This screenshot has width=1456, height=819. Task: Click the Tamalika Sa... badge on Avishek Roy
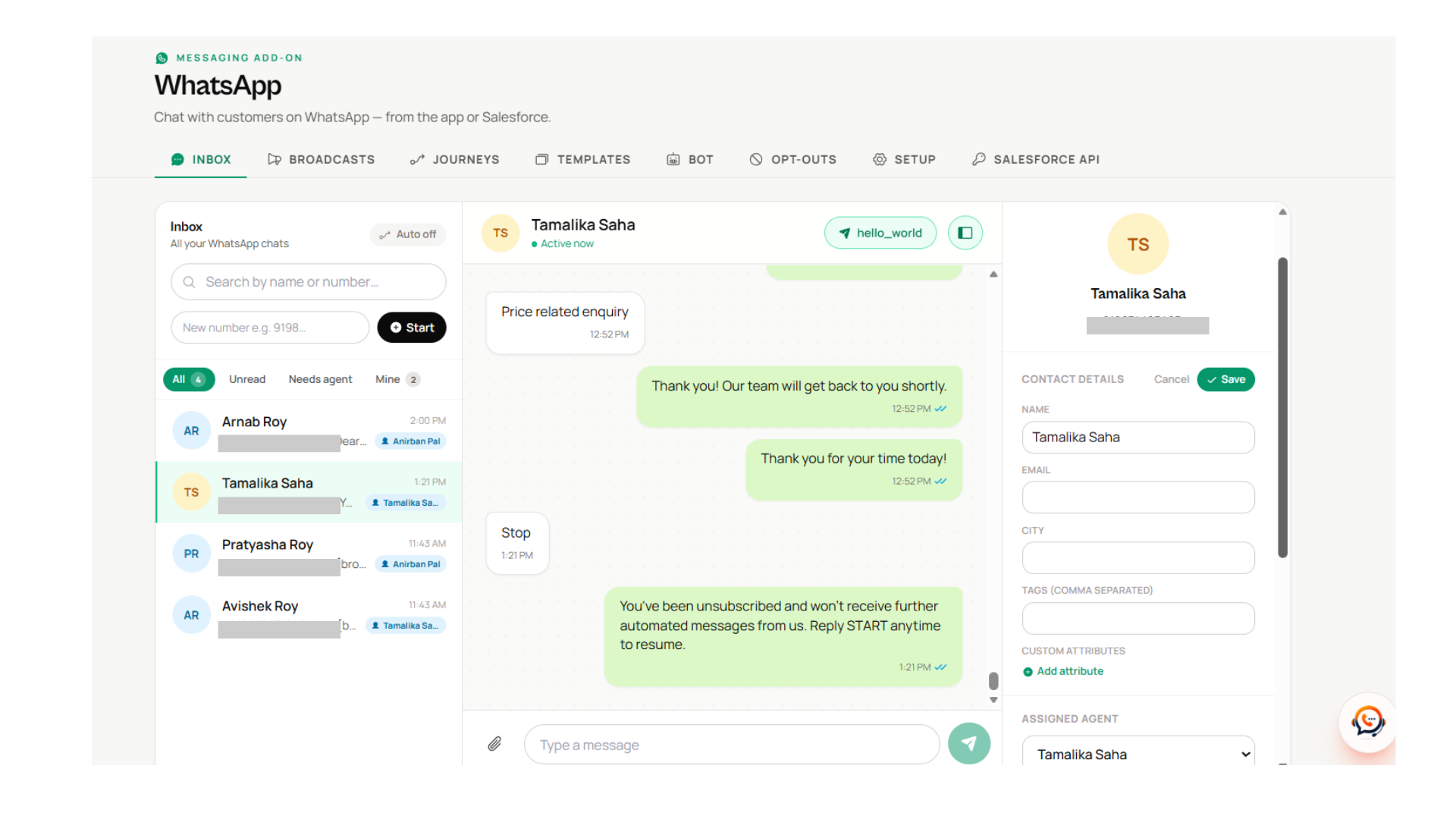[x=406, y=626]
